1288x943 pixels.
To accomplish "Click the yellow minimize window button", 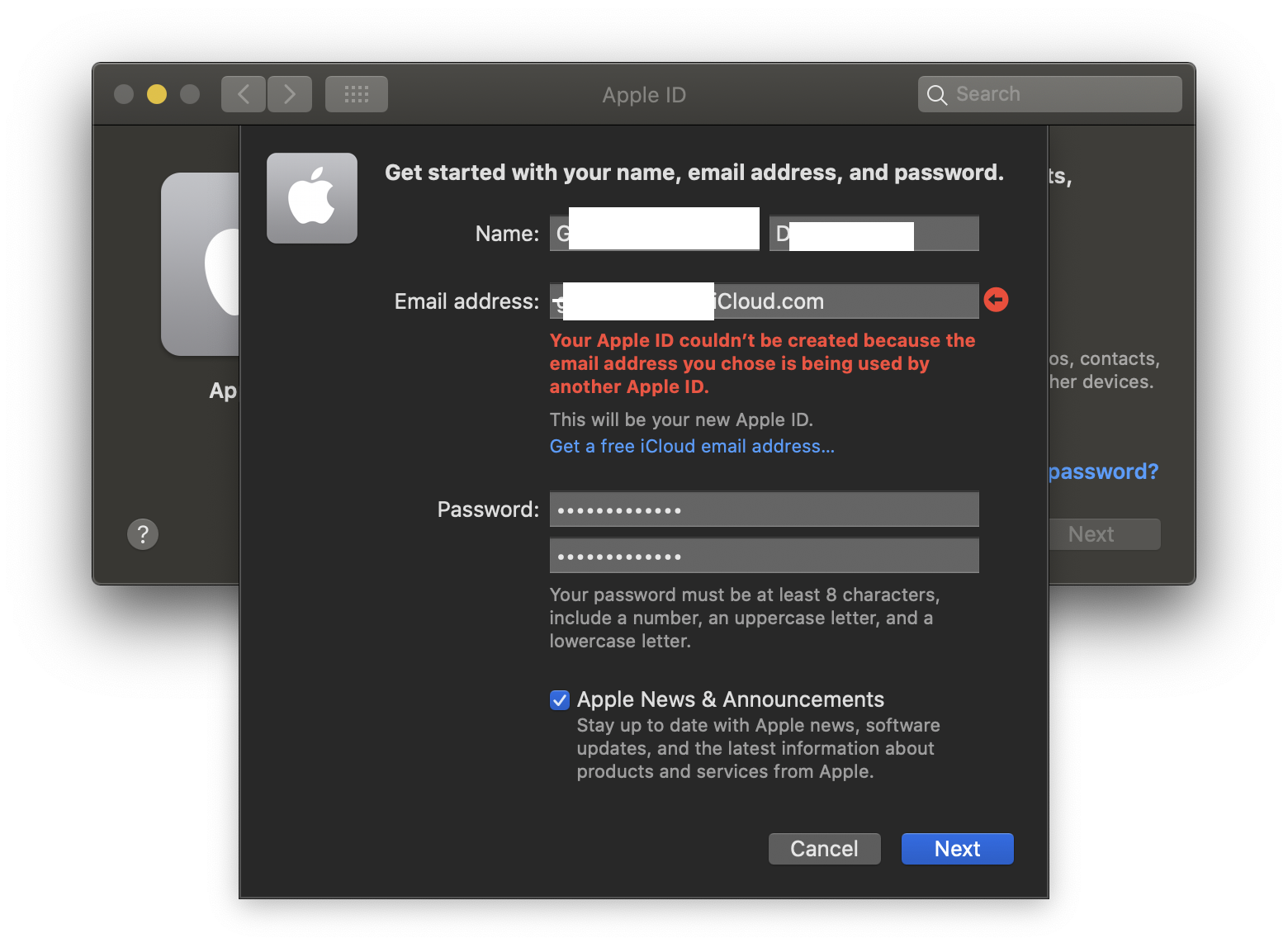I will 157,94.
